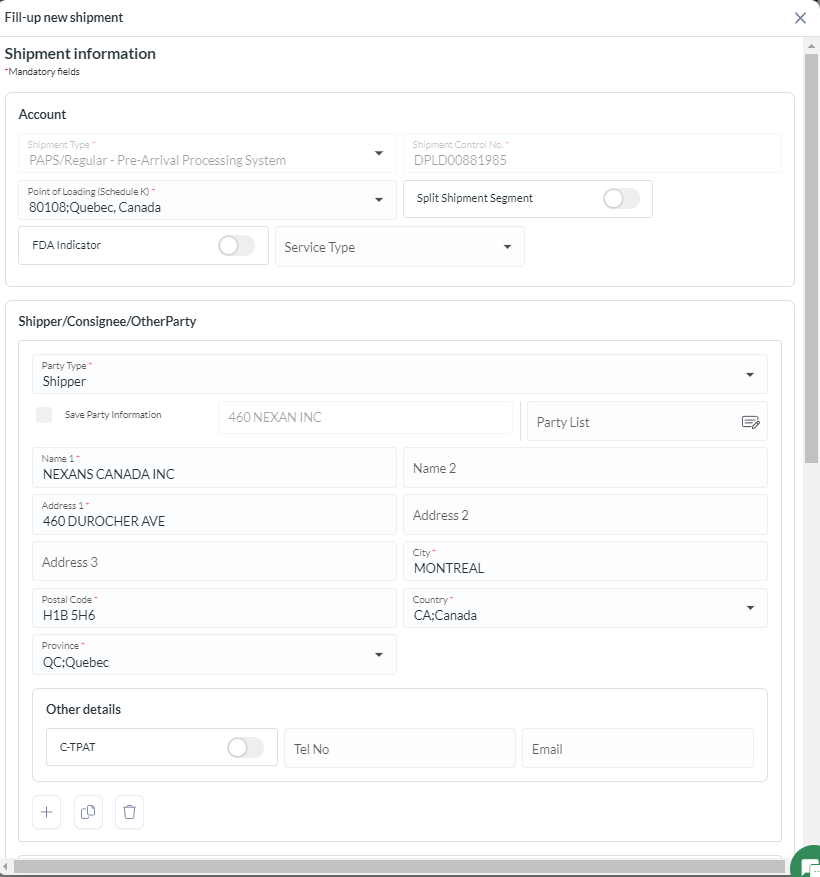Open the Service Type dropdown
This screenshot has height=877, width=820.
pyautogui.click(x=400, y=247)
